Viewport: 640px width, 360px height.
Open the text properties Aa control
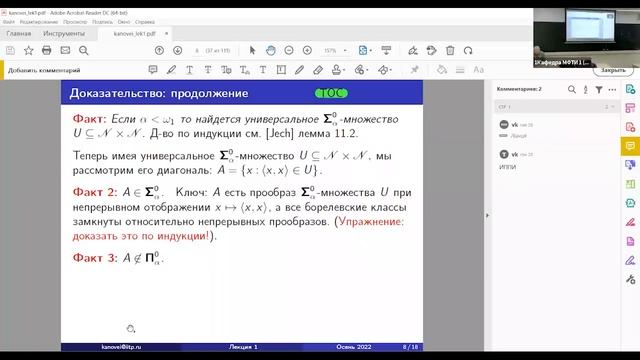[478, 70]
